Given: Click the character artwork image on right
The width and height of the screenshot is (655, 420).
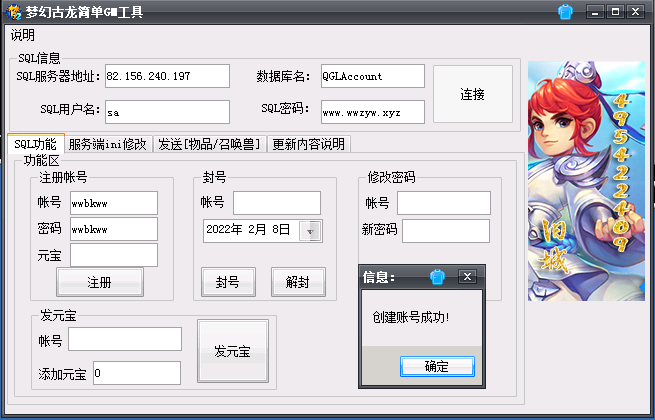Looking at the screenshot, I should [586, 181].
